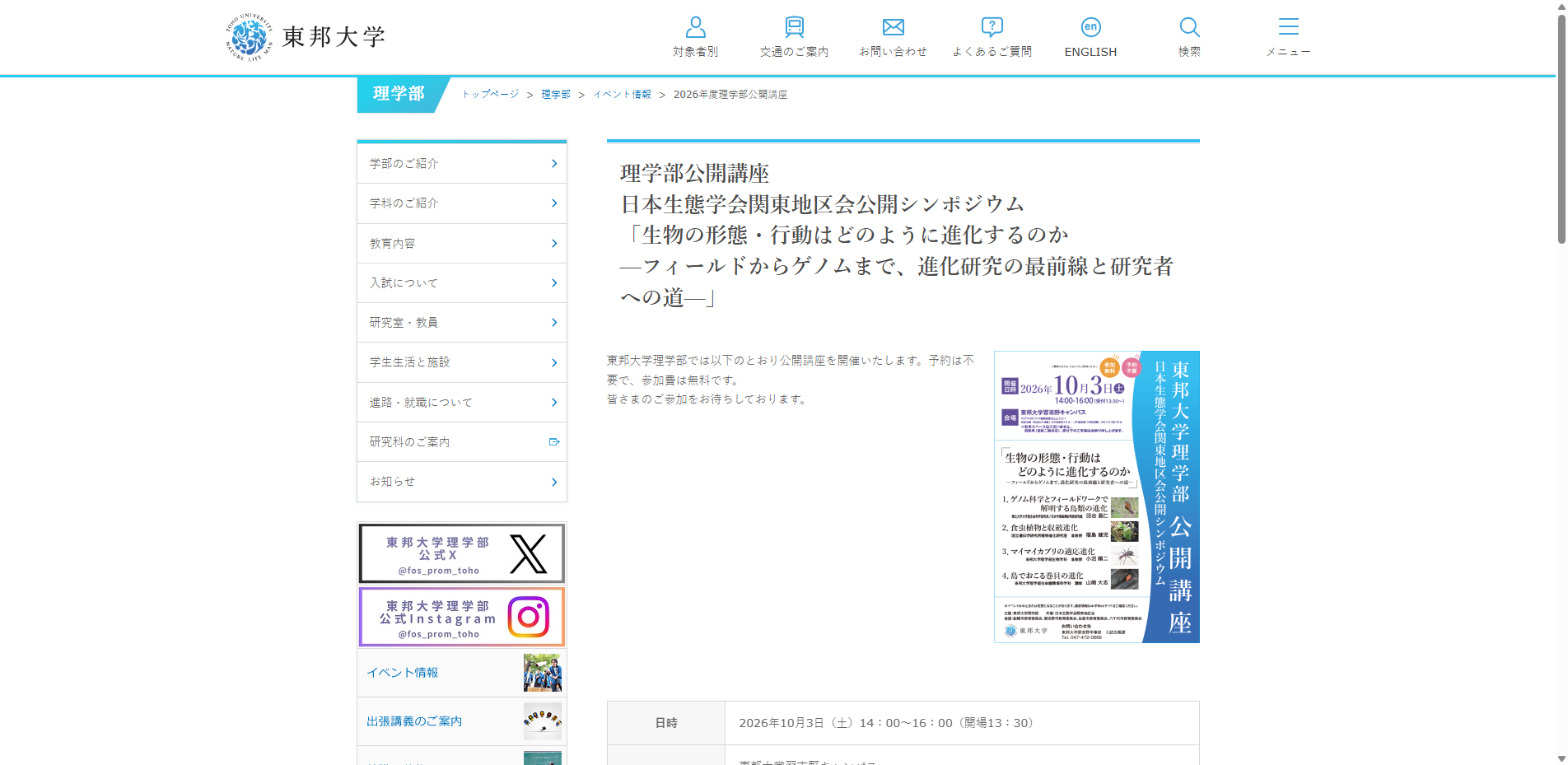Open the 学部のご紹介 menu item
The height and width of the screenshot is (765, 1568).
click(x=462, y=164)
